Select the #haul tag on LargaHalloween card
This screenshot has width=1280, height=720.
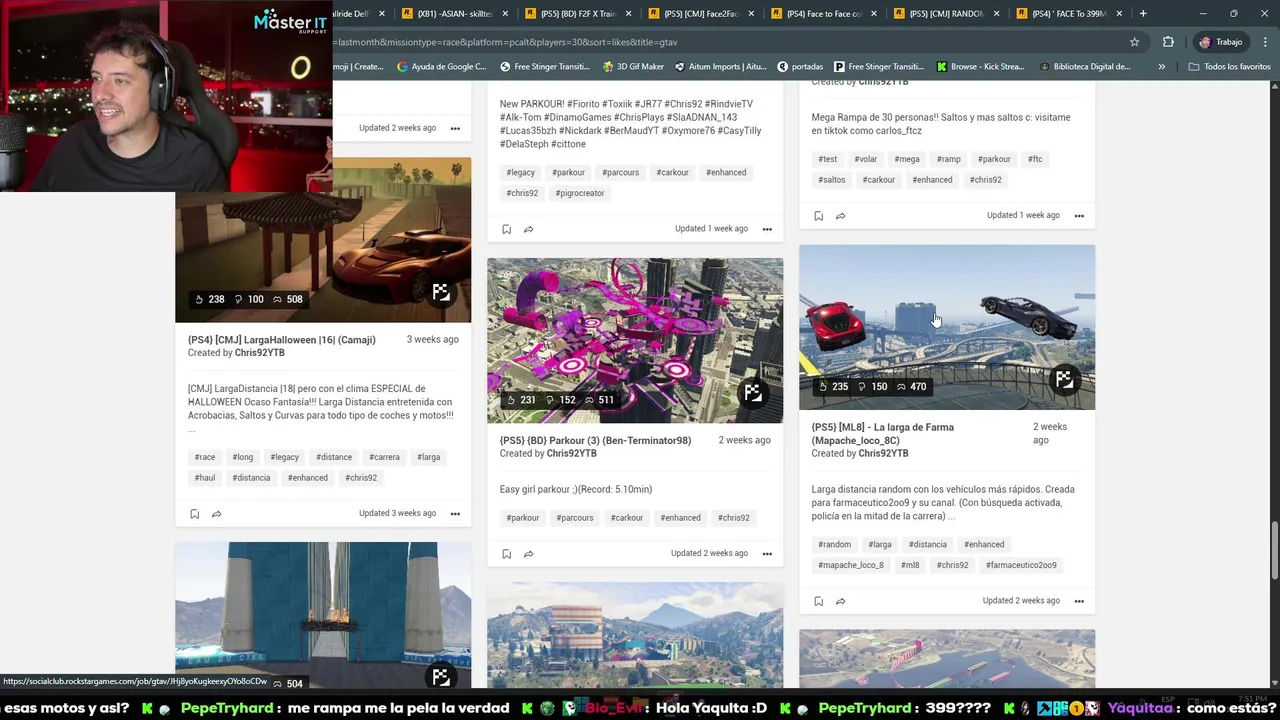205,478
